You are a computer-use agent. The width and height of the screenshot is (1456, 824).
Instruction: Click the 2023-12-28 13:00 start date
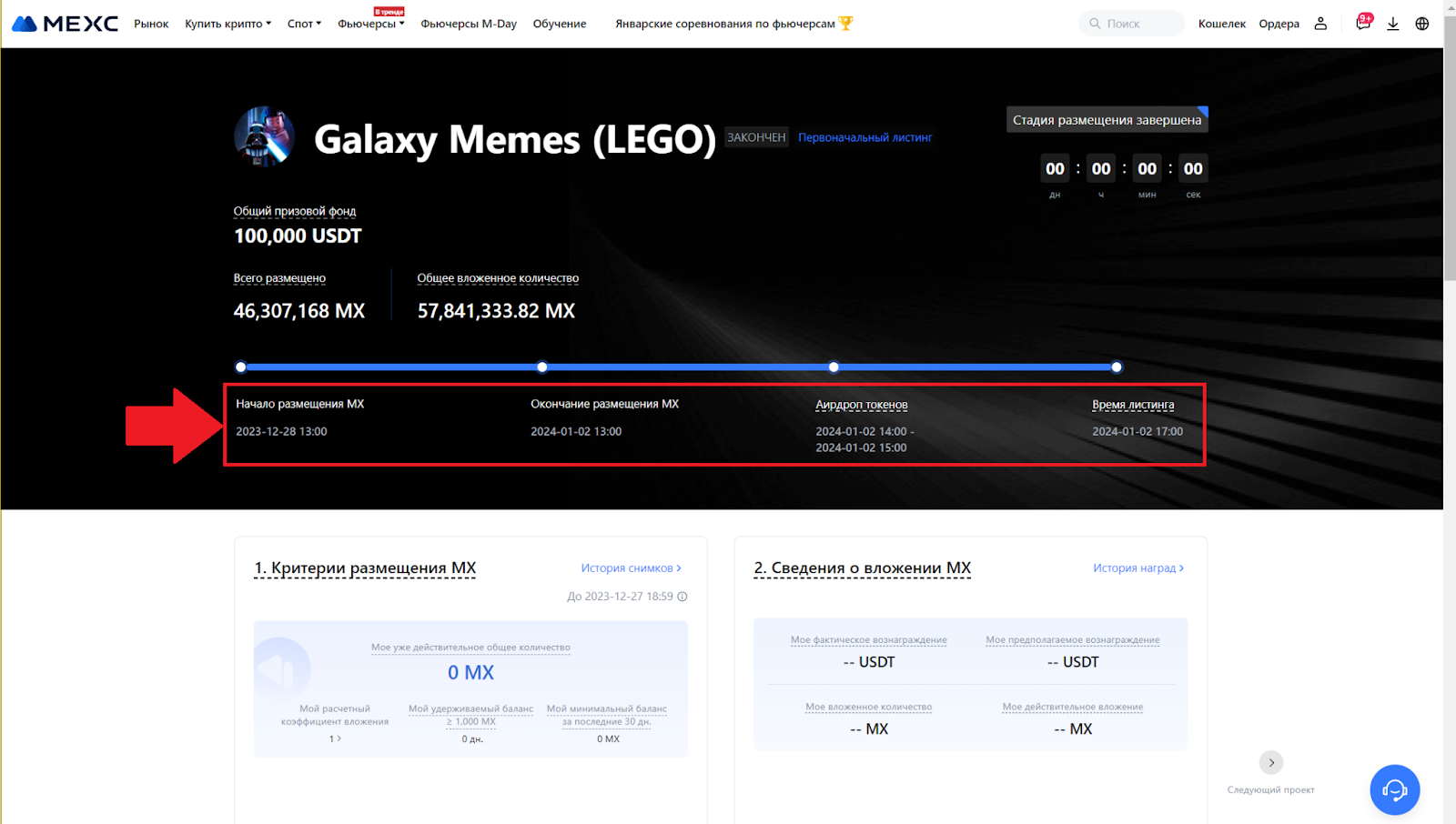click(281, 431)
